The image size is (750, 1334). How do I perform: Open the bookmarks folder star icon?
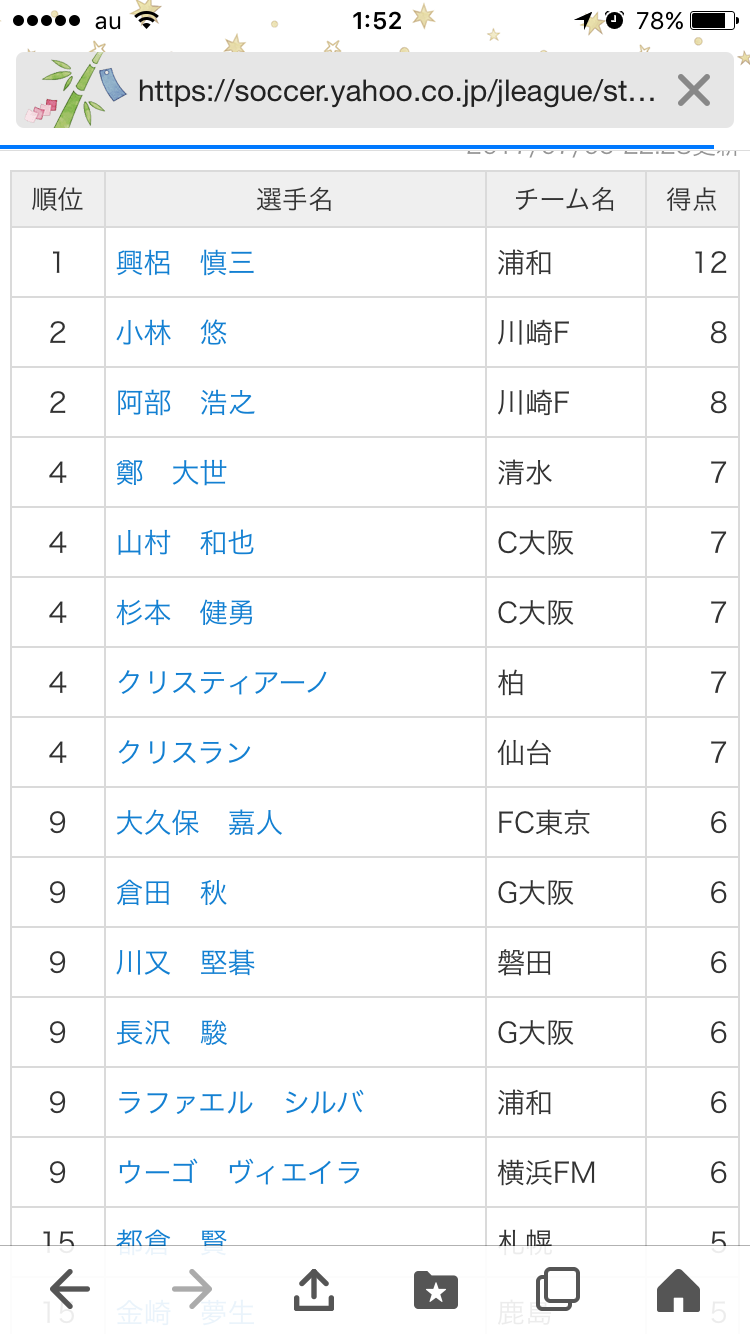[435, 1290]
